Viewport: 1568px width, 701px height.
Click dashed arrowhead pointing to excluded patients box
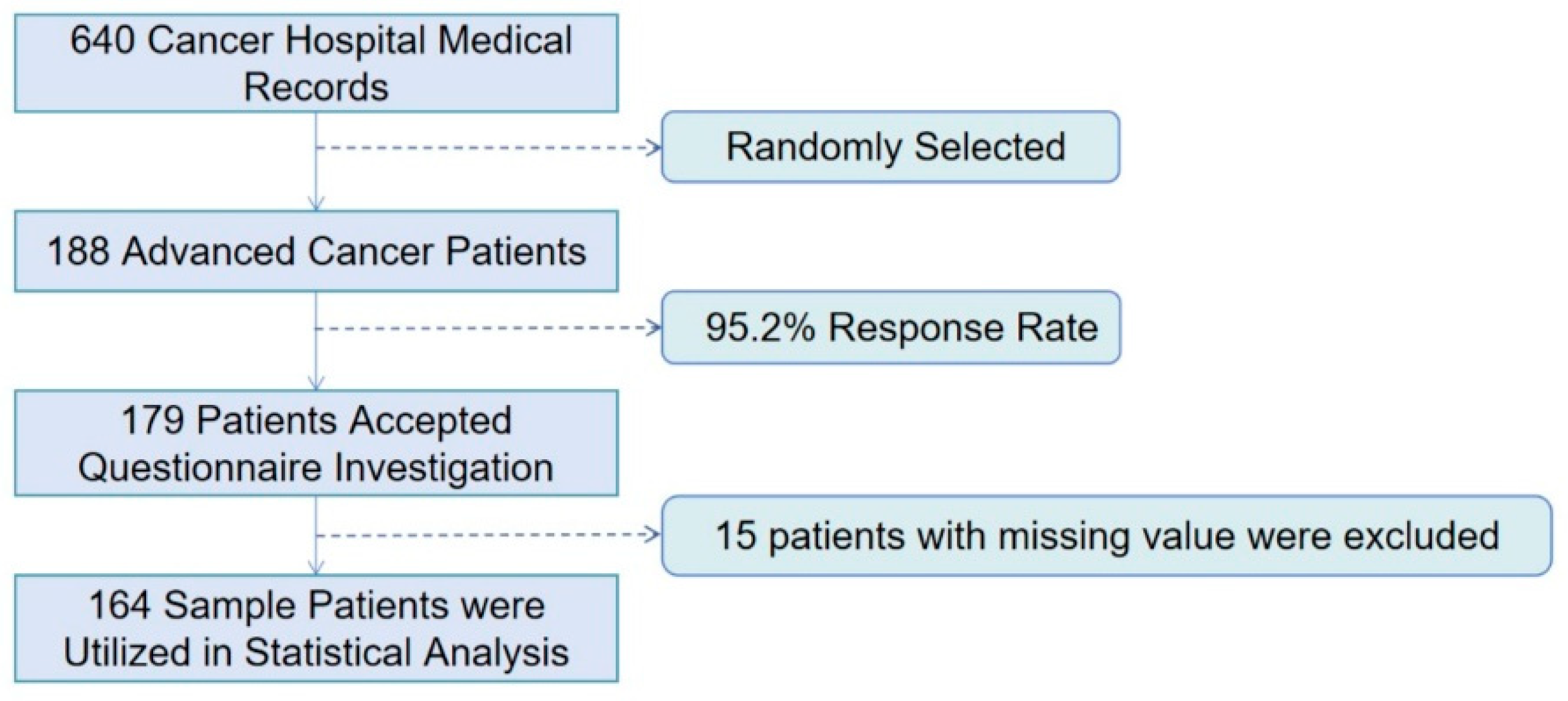click(654, 535)
